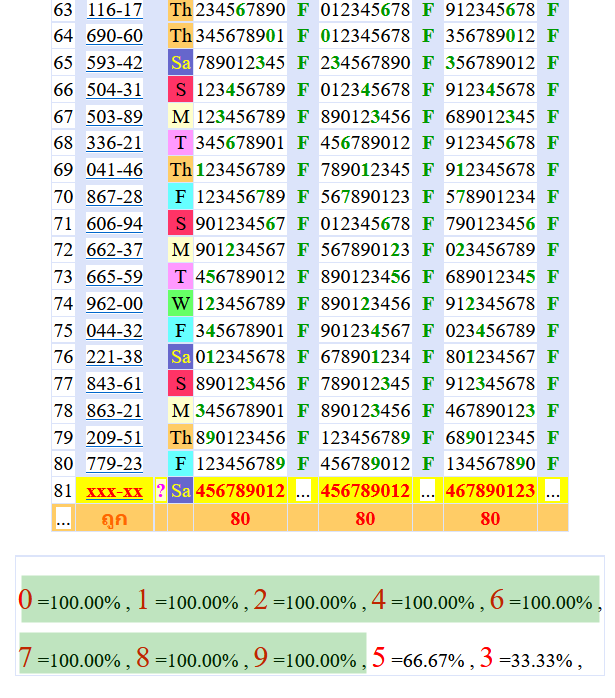The width and height of the screenshot is (615, 698).
Task: Select 356789012 in row 64
Action: click(x=490, y=36)
